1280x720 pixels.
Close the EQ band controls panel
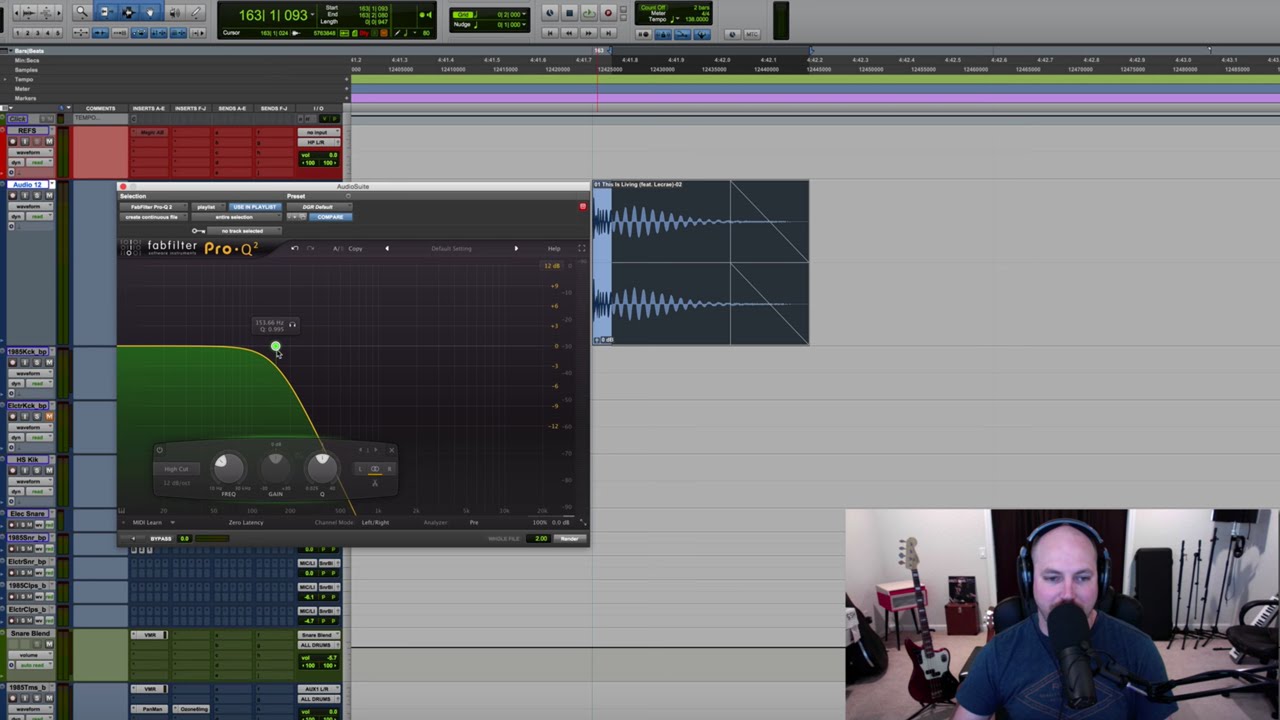point(390,450)
